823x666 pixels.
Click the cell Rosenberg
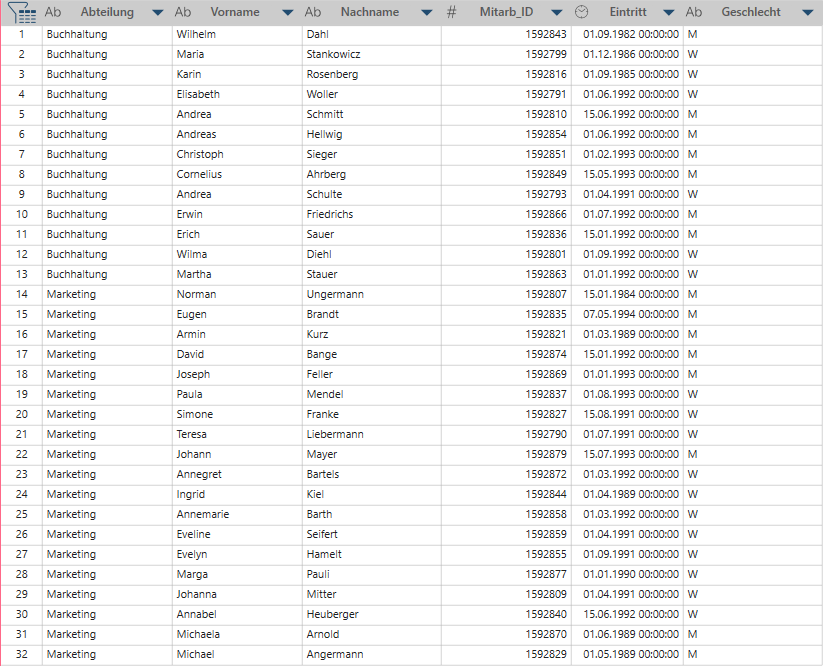(372, 74)
